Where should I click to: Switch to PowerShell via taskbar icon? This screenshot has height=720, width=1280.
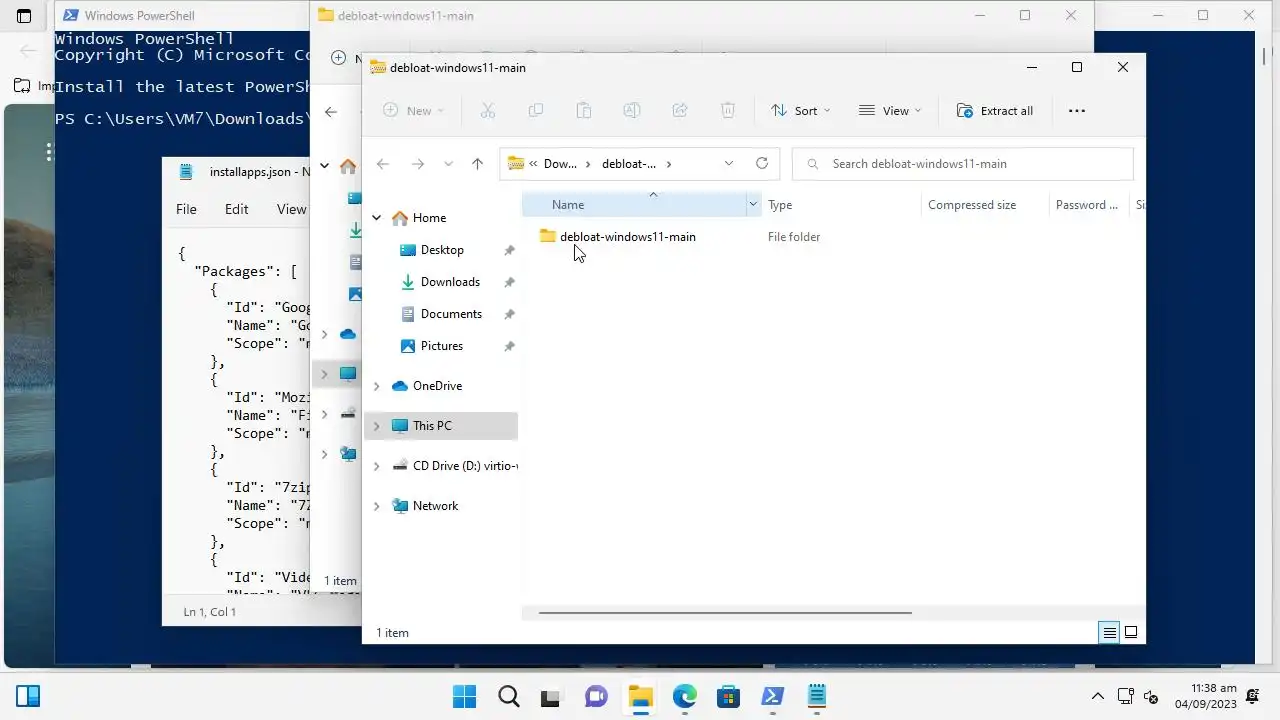click(x=772, y=696)
